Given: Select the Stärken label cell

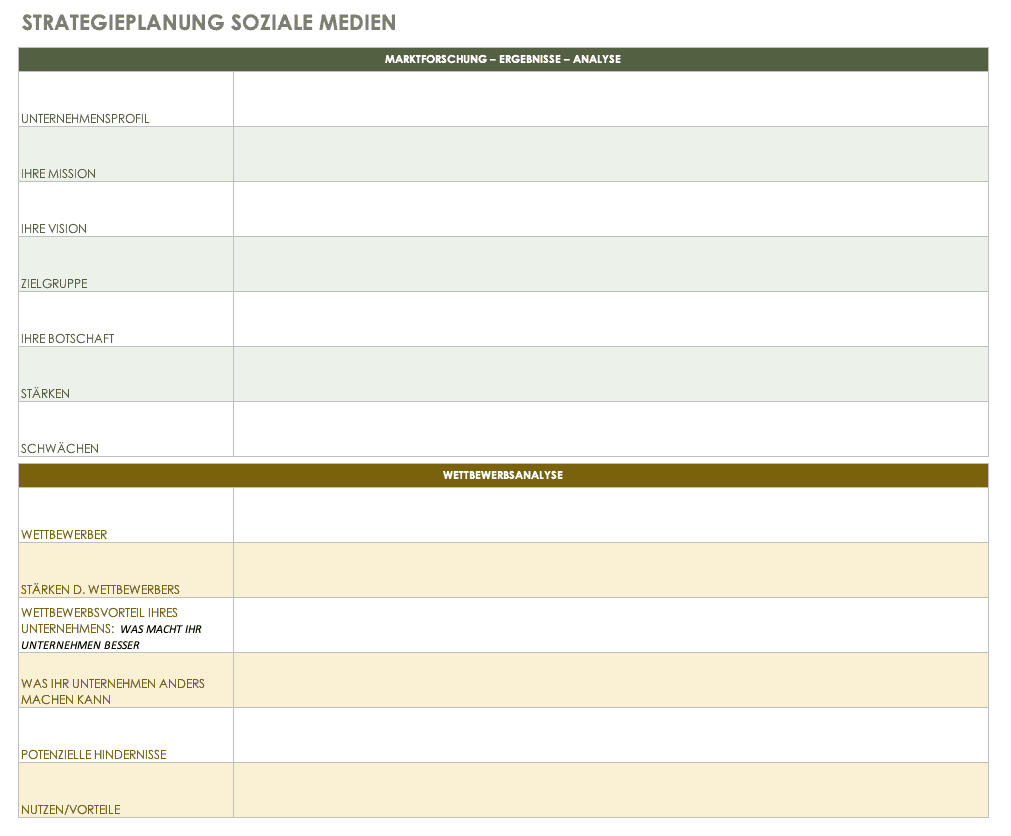Looking at the screenshot, I should (x=126, y=375).
